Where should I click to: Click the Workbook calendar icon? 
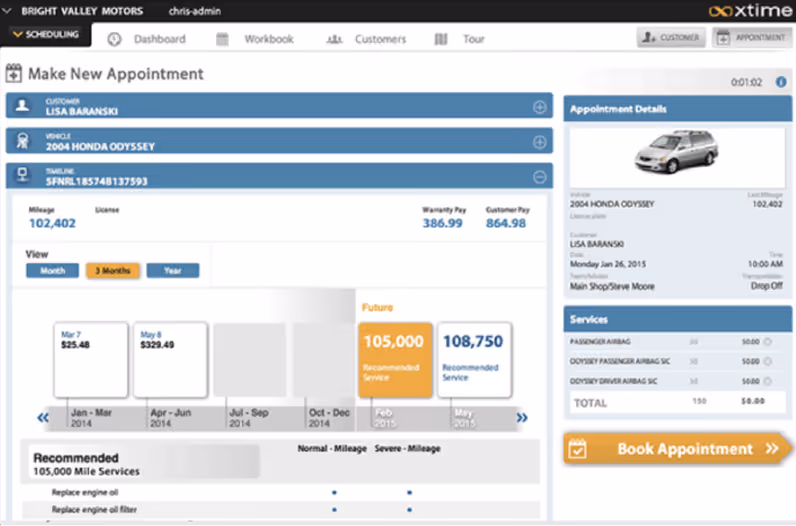point(222,39)
